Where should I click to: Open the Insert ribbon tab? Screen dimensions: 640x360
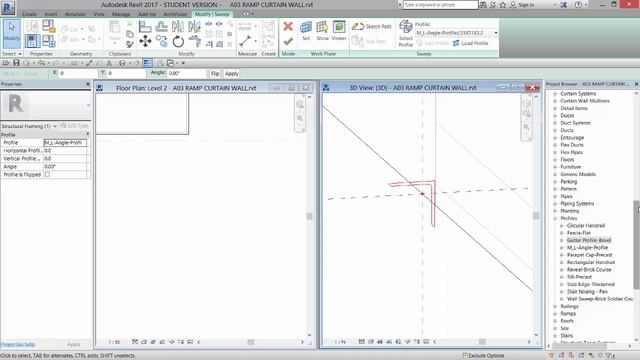coord(51,14)
